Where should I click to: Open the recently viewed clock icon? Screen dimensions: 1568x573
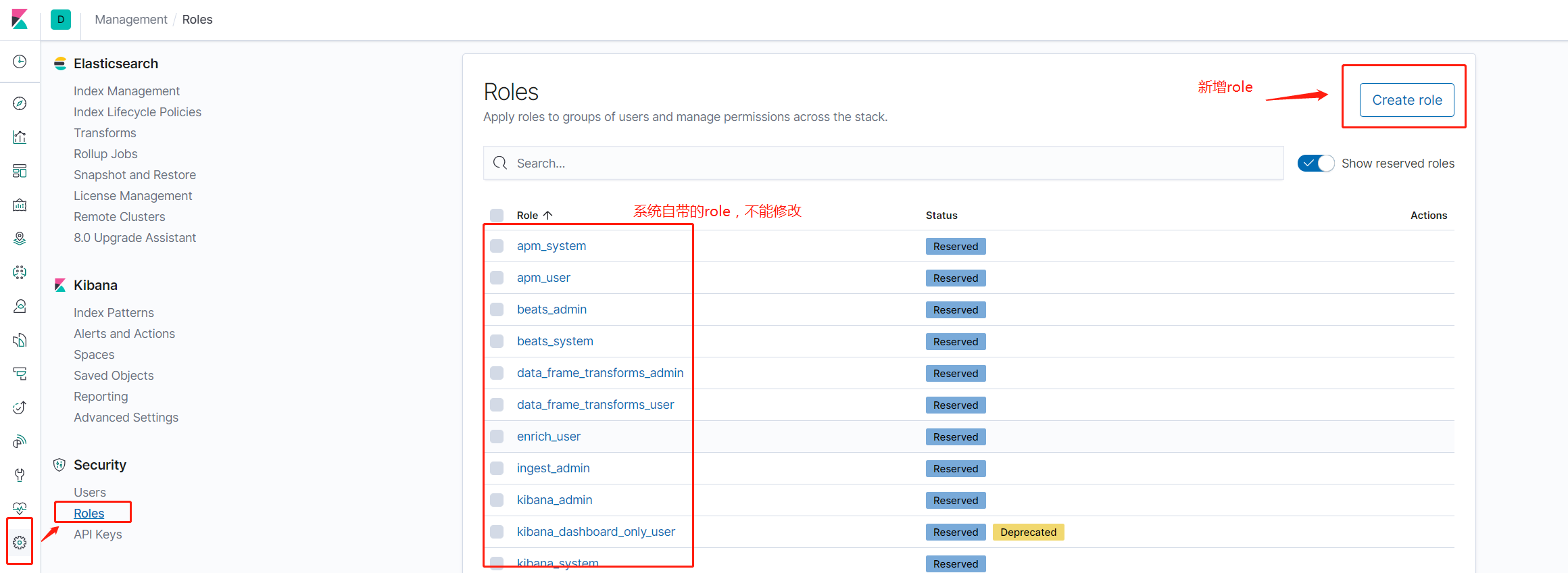pos(20,61)
